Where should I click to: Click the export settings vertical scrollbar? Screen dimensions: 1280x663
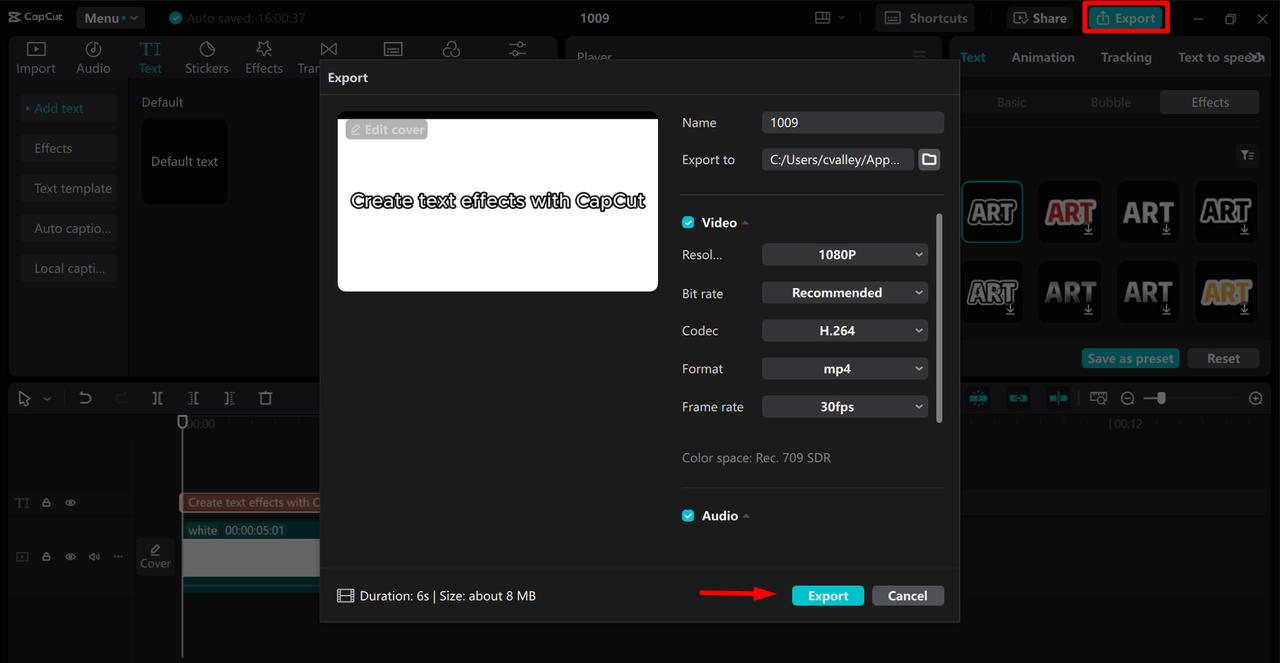[x=939, y=317]
